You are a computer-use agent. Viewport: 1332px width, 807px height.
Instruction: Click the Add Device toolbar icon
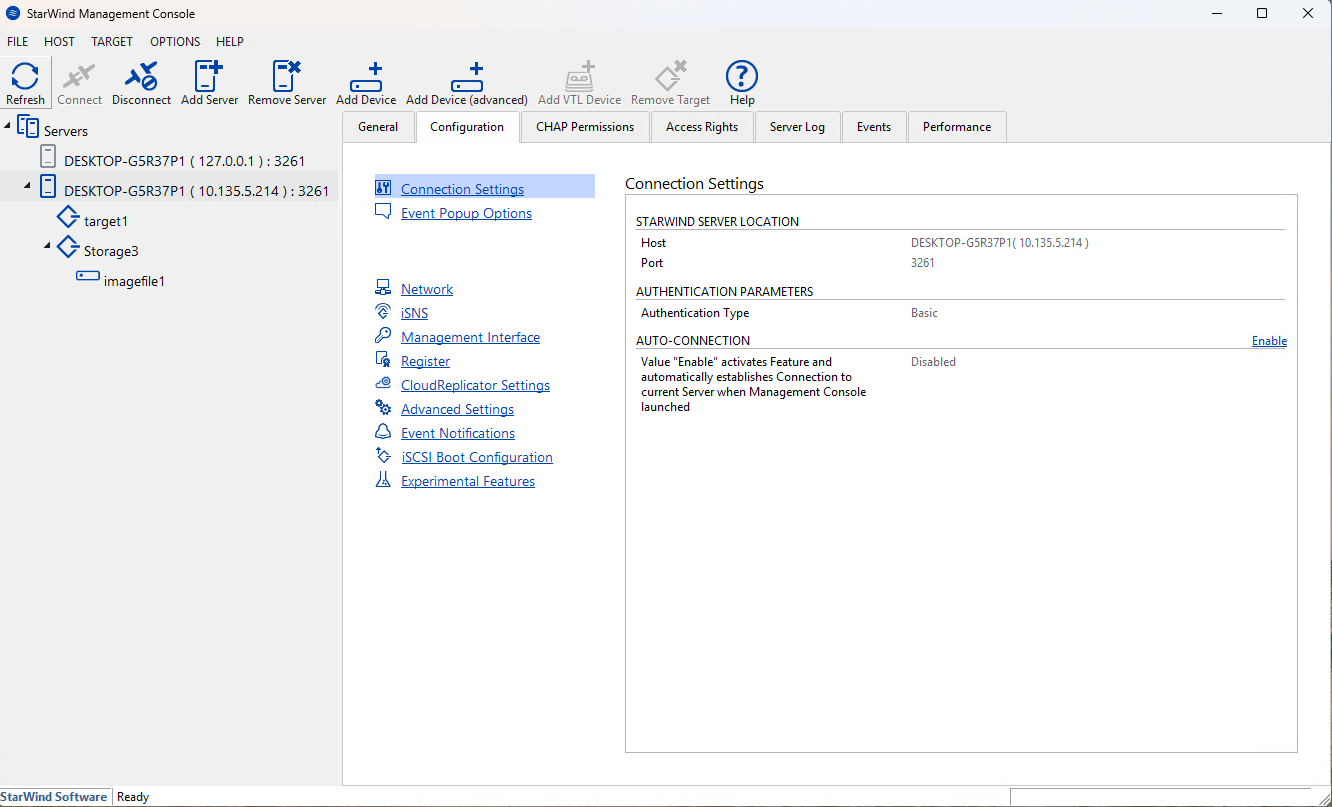coord(366,77)
